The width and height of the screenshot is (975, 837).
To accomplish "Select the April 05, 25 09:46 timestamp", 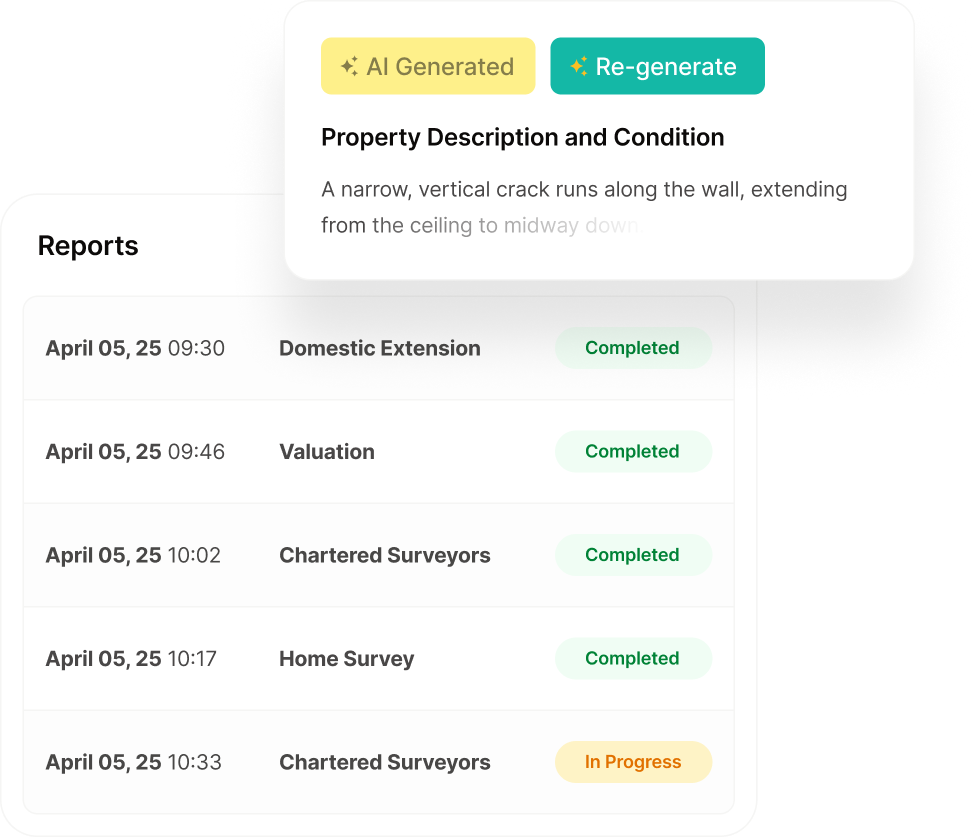I will (x=135, y=451).
